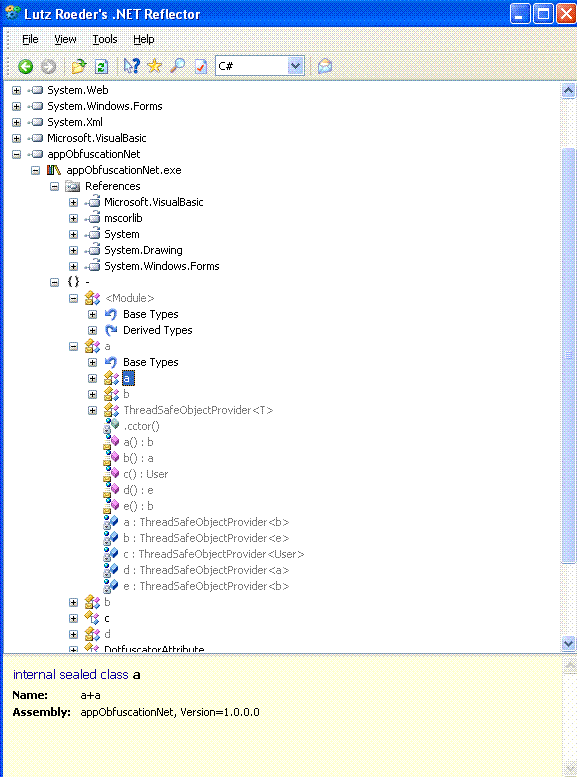Select field d : ThreadSafeObjectProvider<a>
This screenshot has height=777, width=578.
[x=206, y=570]
